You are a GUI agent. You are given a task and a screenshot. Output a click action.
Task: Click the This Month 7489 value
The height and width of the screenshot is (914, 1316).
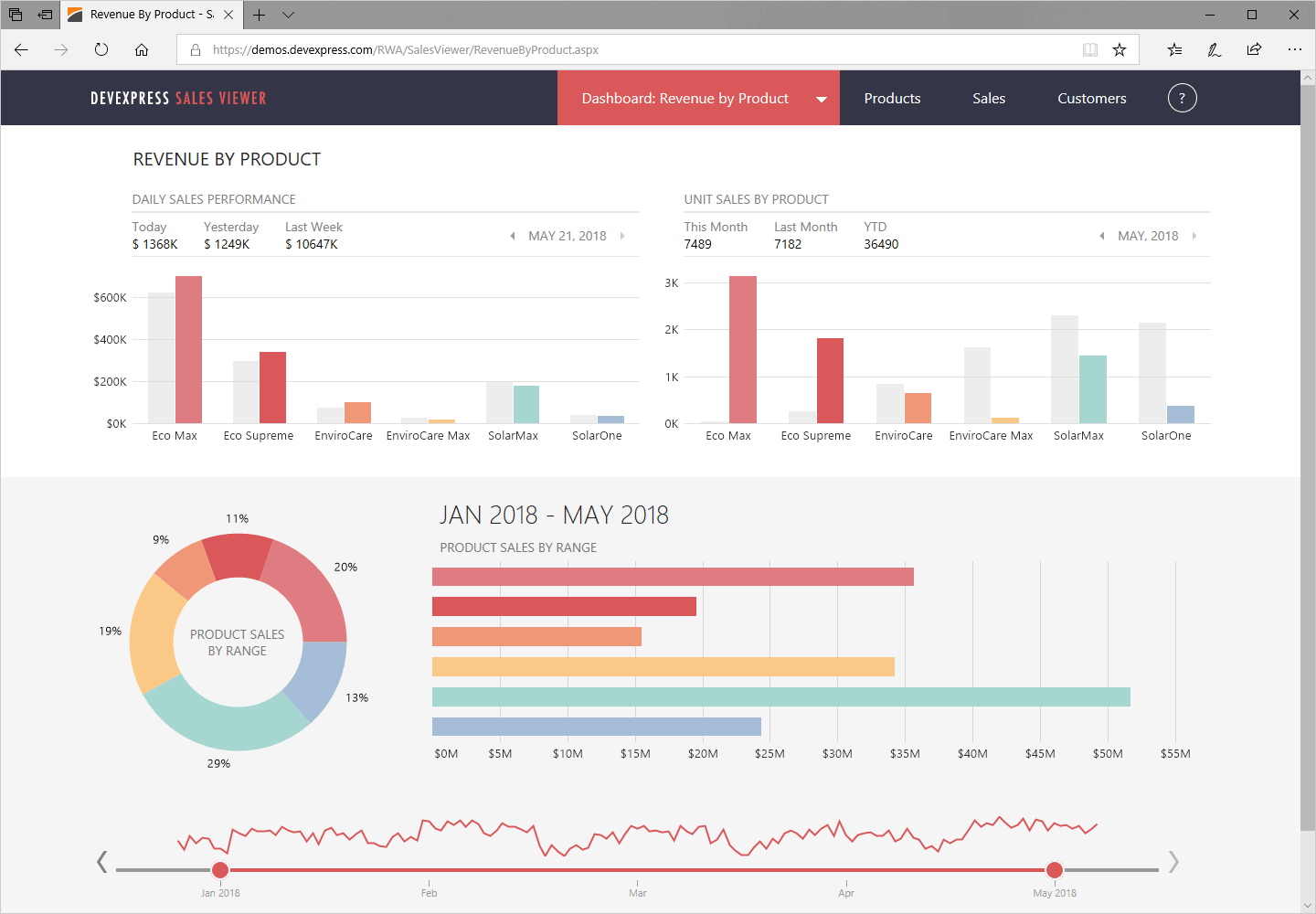point(697,244)
